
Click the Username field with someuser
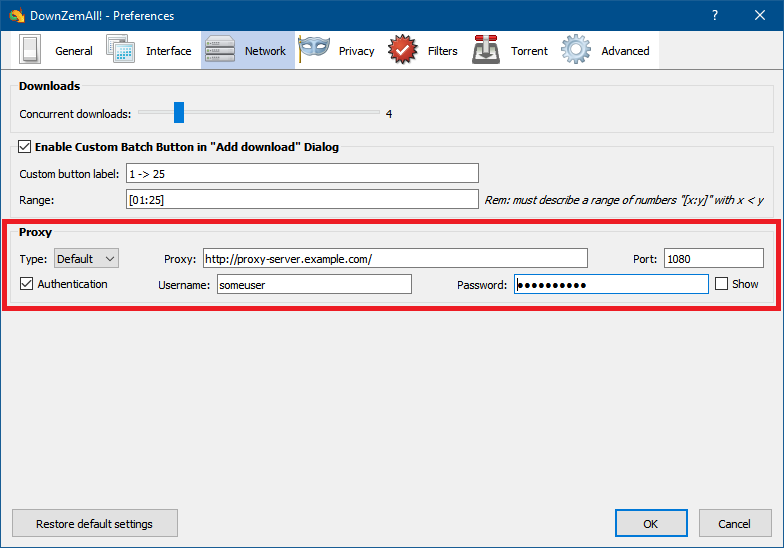(x=314, y=284)
